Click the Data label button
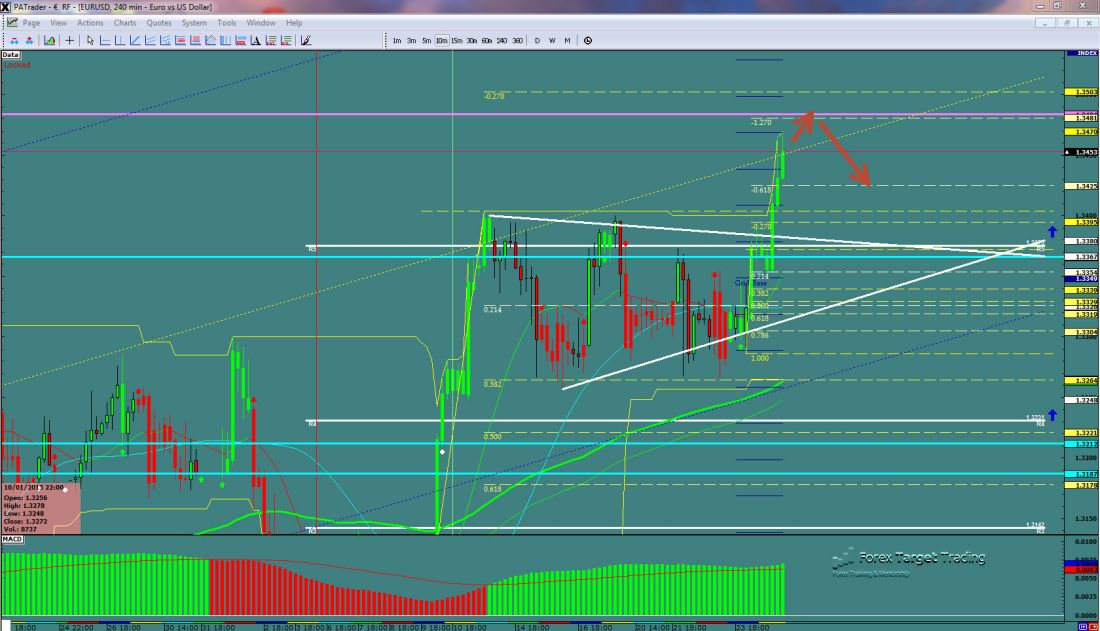Screen dimensions: 1100x631 point(11,56)
